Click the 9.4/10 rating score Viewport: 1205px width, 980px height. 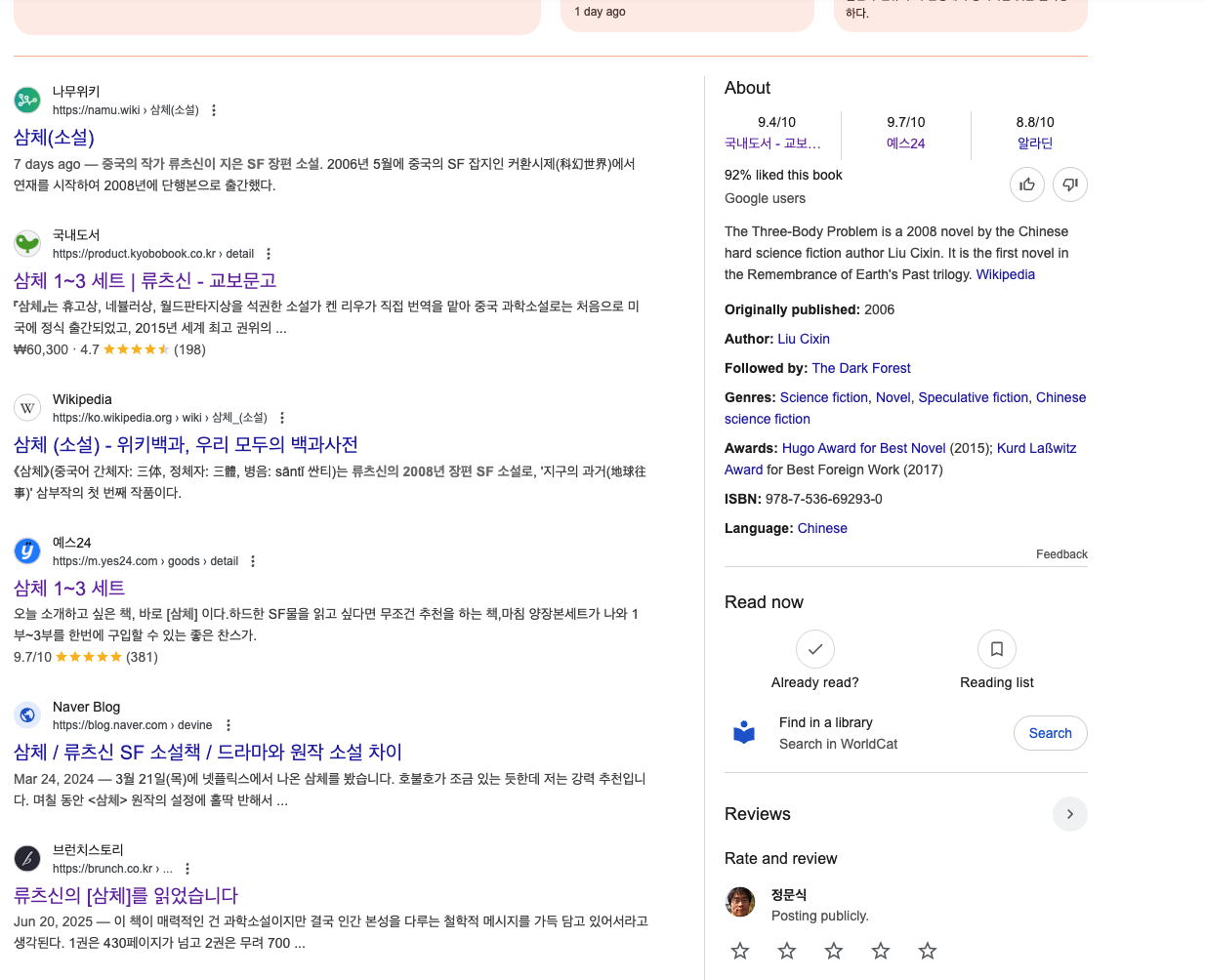[x=777, y=122]
